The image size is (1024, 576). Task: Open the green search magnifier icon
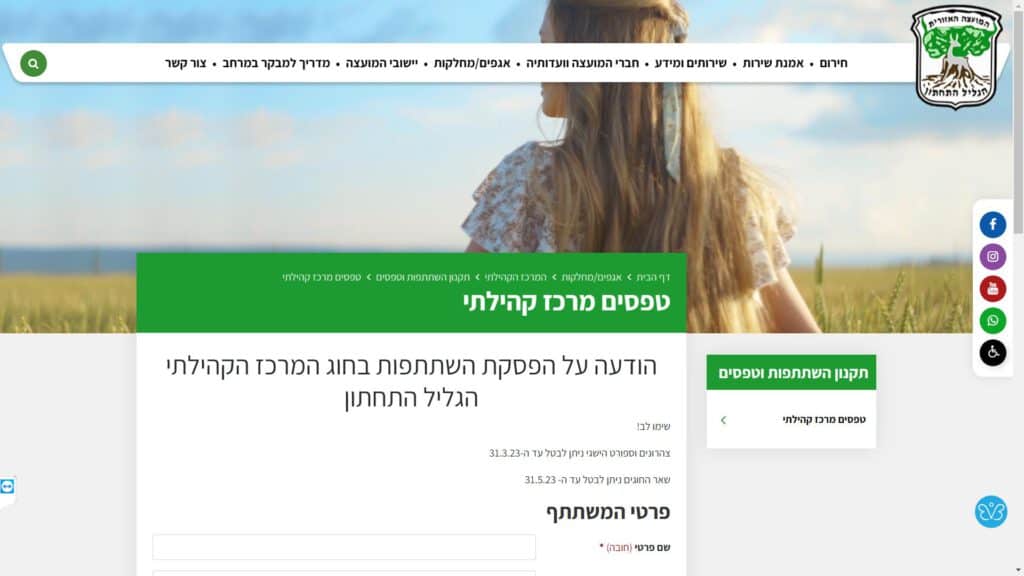[33, 63]
